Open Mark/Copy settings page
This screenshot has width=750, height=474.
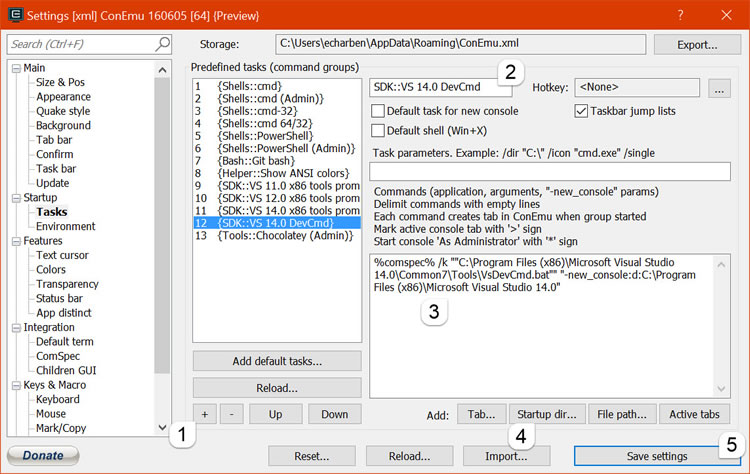[x=61, y=428]
